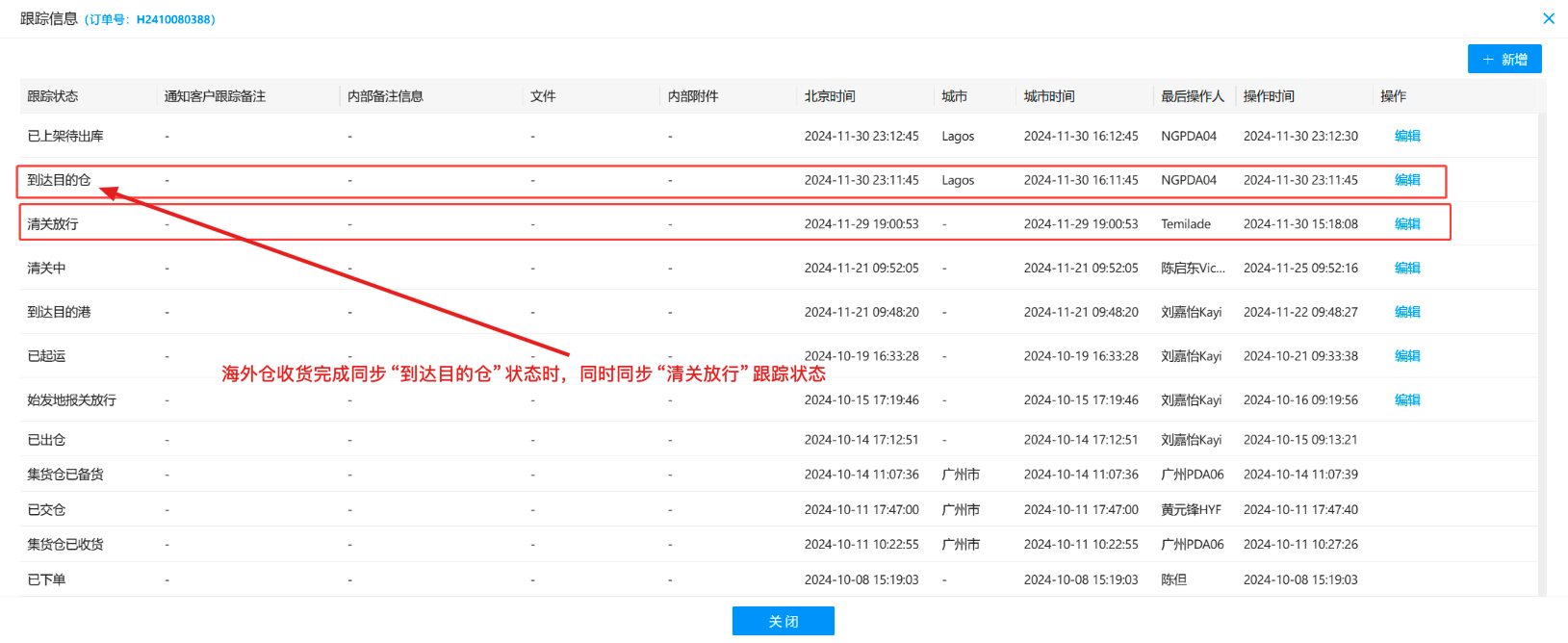Image resolution: width=1568 pixels, height=643 pixels.
Task: Click the order number H2410080388
Action: pyautogui.click(x=175, y=19)
